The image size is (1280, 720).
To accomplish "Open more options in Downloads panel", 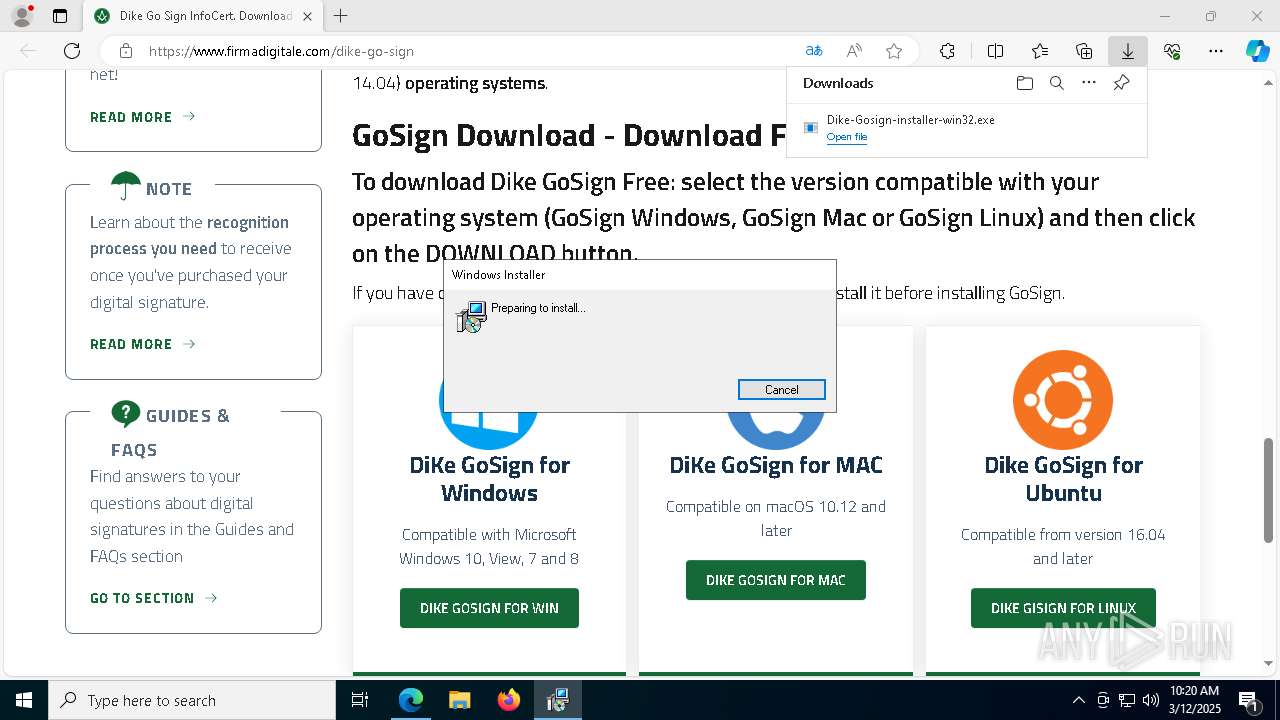I will (1089, 83).
